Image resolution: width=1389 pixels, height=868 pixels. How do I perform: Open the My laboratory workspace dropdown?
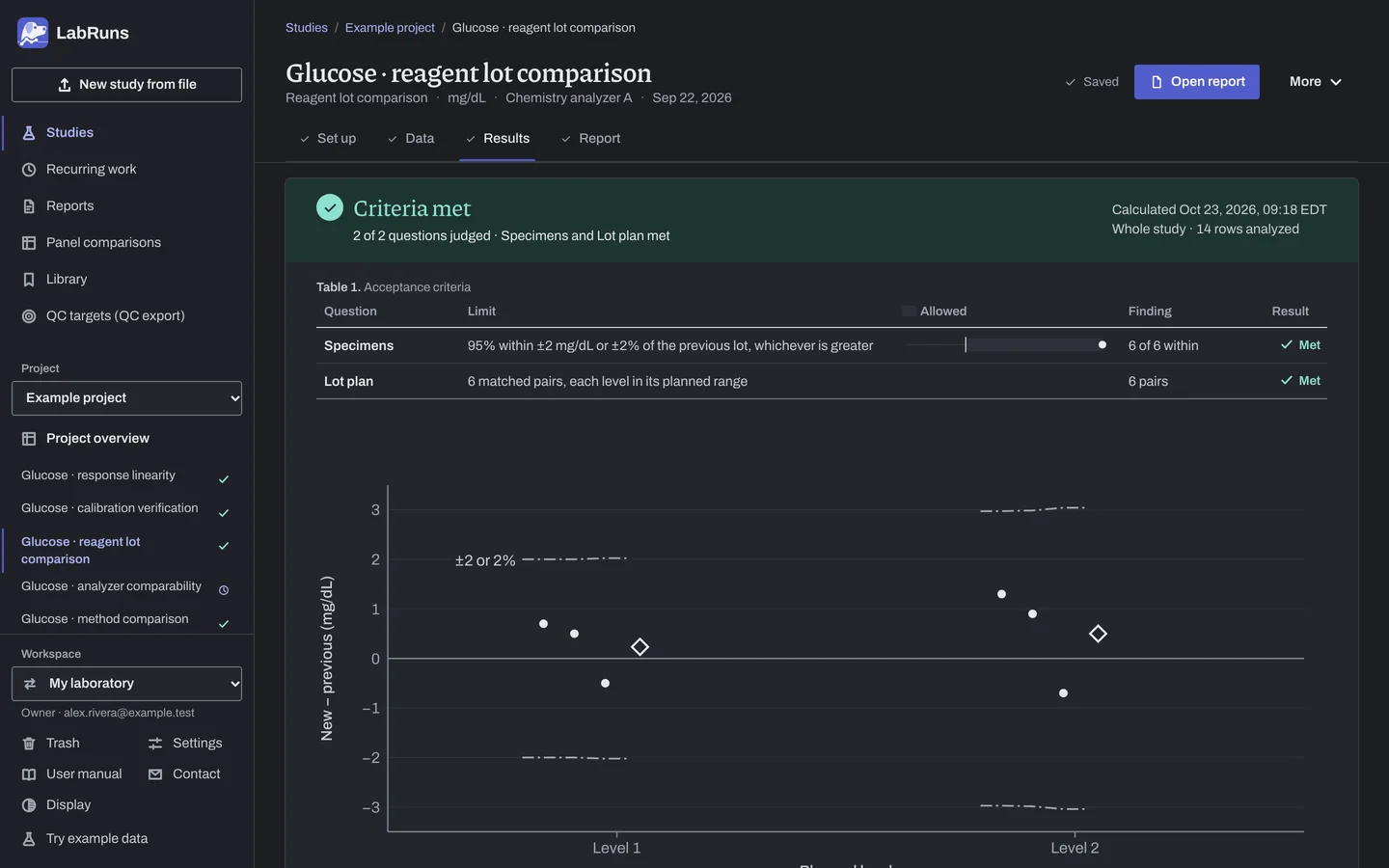pyautogui.click(x=126, y=684)
